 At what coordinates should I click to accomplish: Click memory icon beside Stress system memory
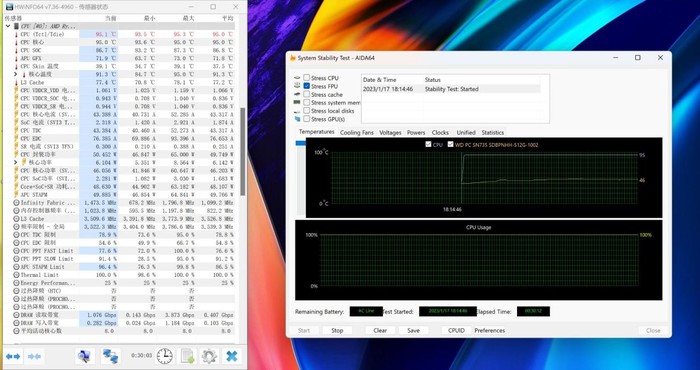click(x=297, y=102)
